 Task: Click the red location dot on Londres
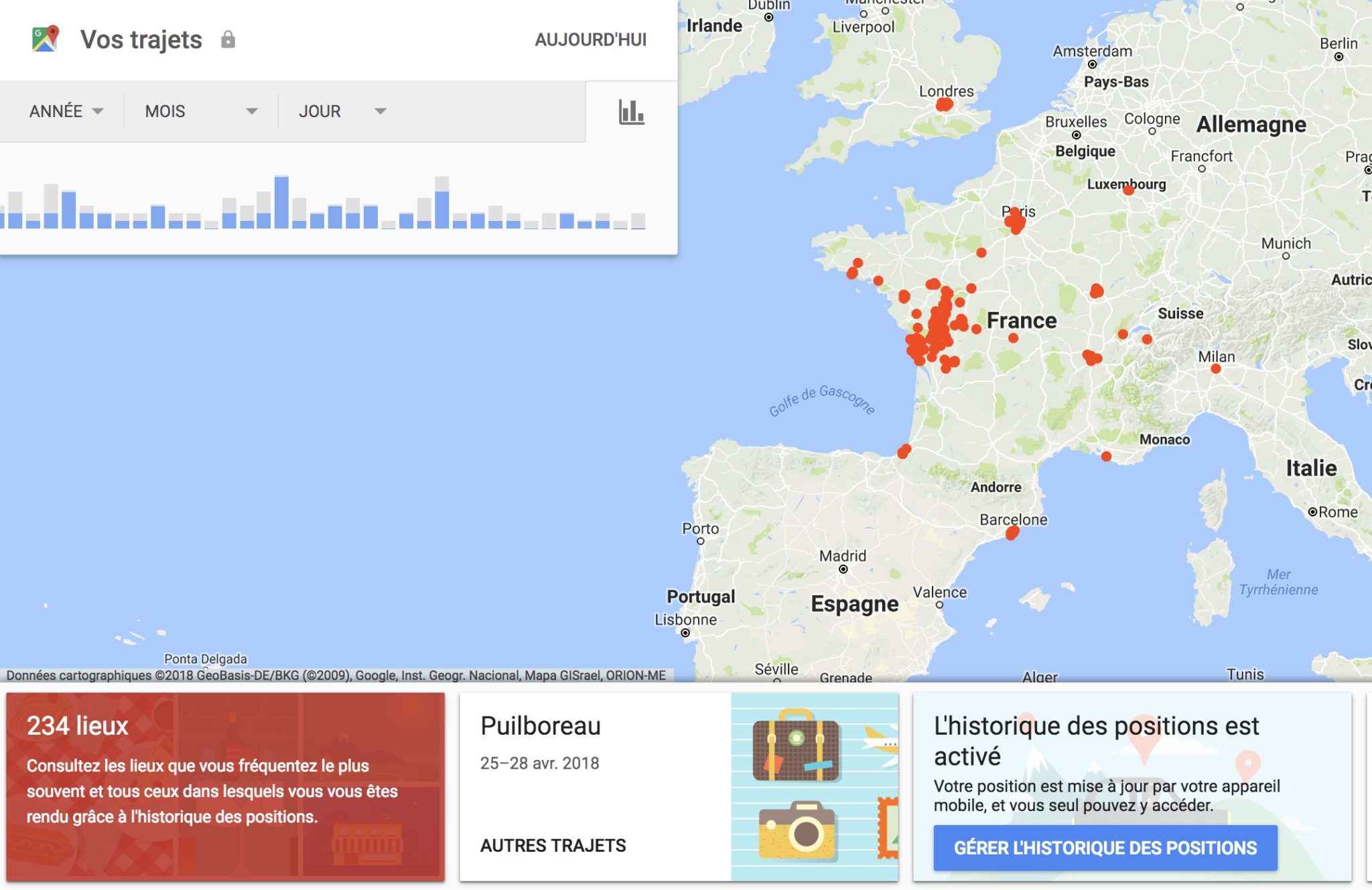click(944, 104)
